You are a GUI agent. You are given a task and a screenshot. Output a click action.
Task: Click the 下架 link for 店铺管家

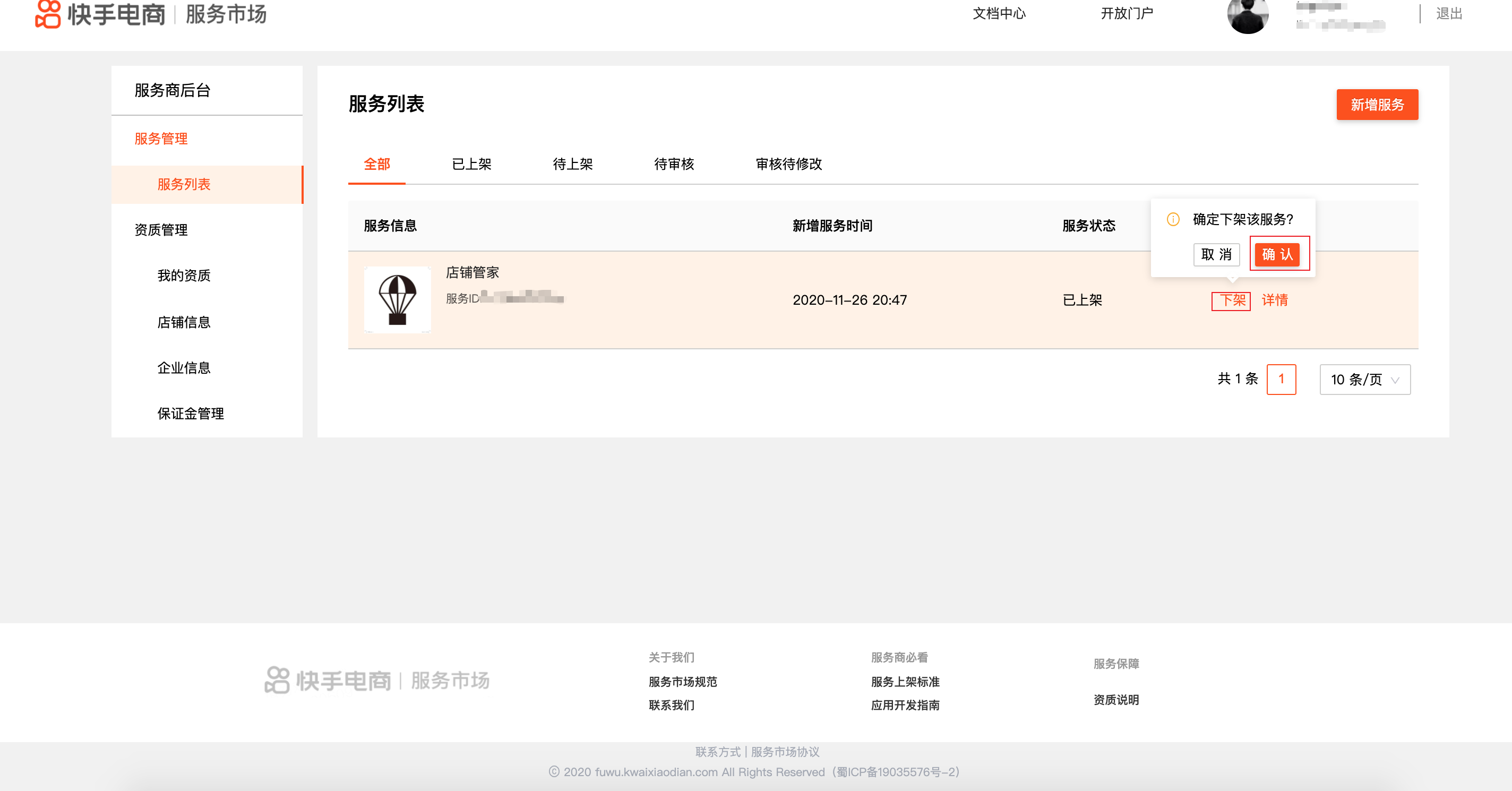(1232, 300)
